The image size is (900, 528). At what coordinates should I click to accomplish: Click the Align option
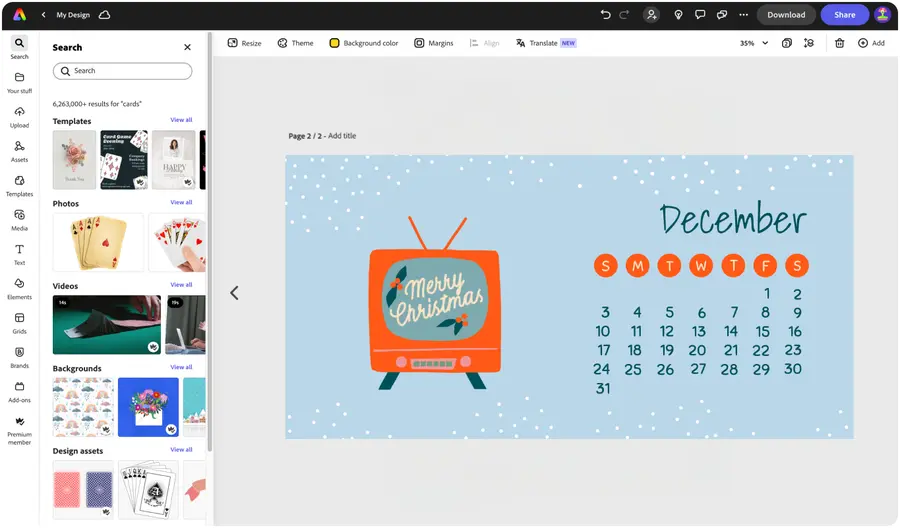tap(484, 43)
